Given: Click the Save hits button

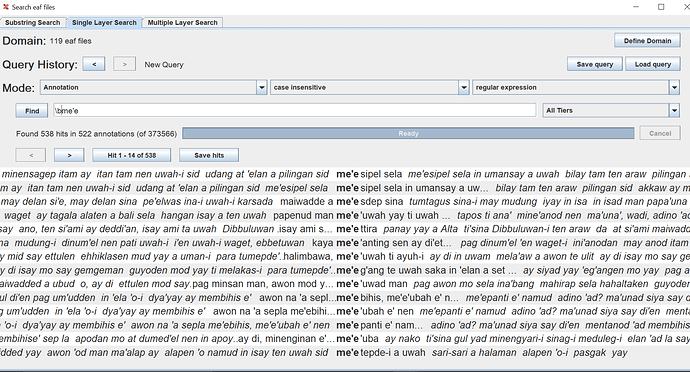Looking at the screenshot, I should [209, 155].
